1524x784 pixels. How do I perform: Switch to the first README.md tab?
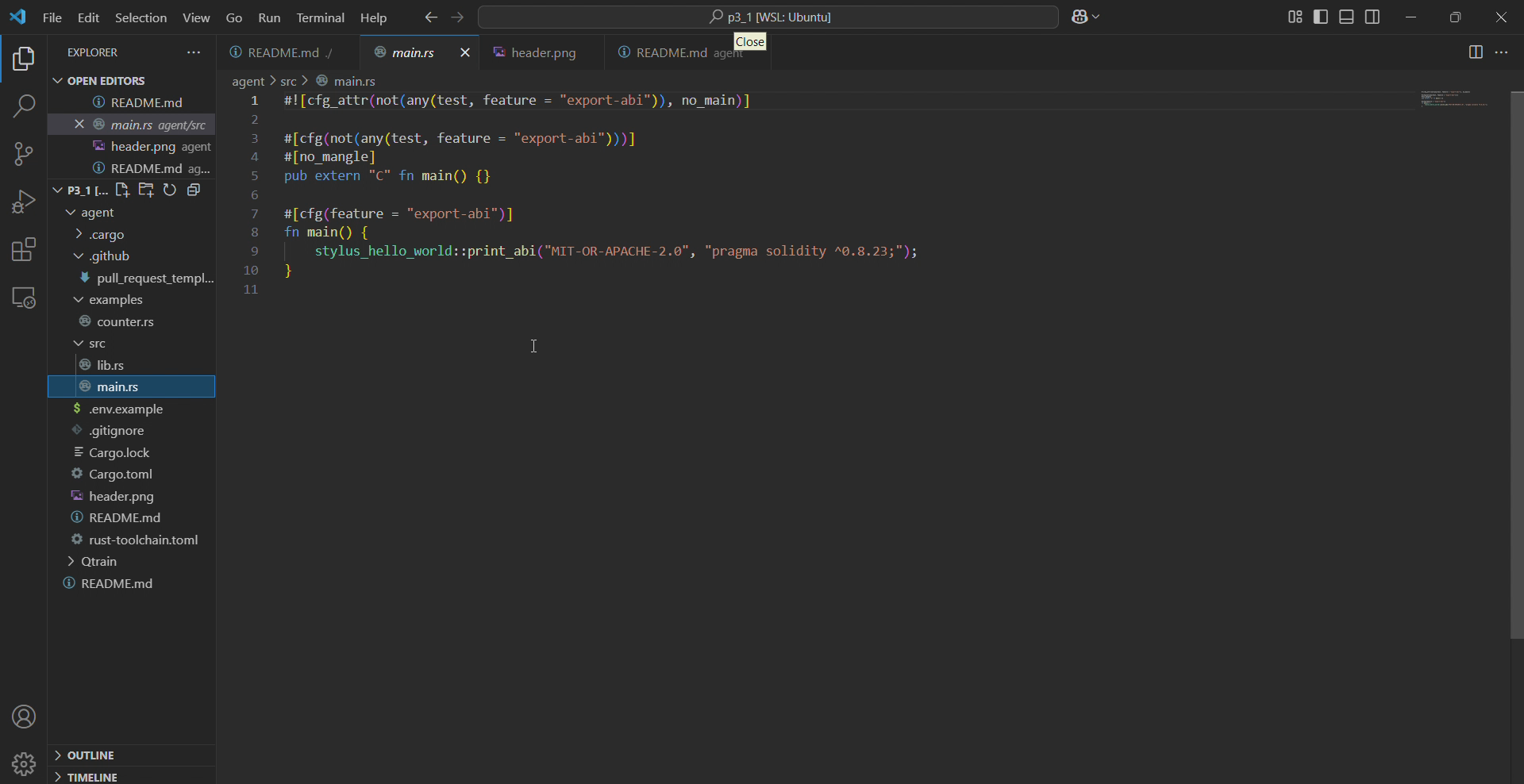click(x=289, y=52)
